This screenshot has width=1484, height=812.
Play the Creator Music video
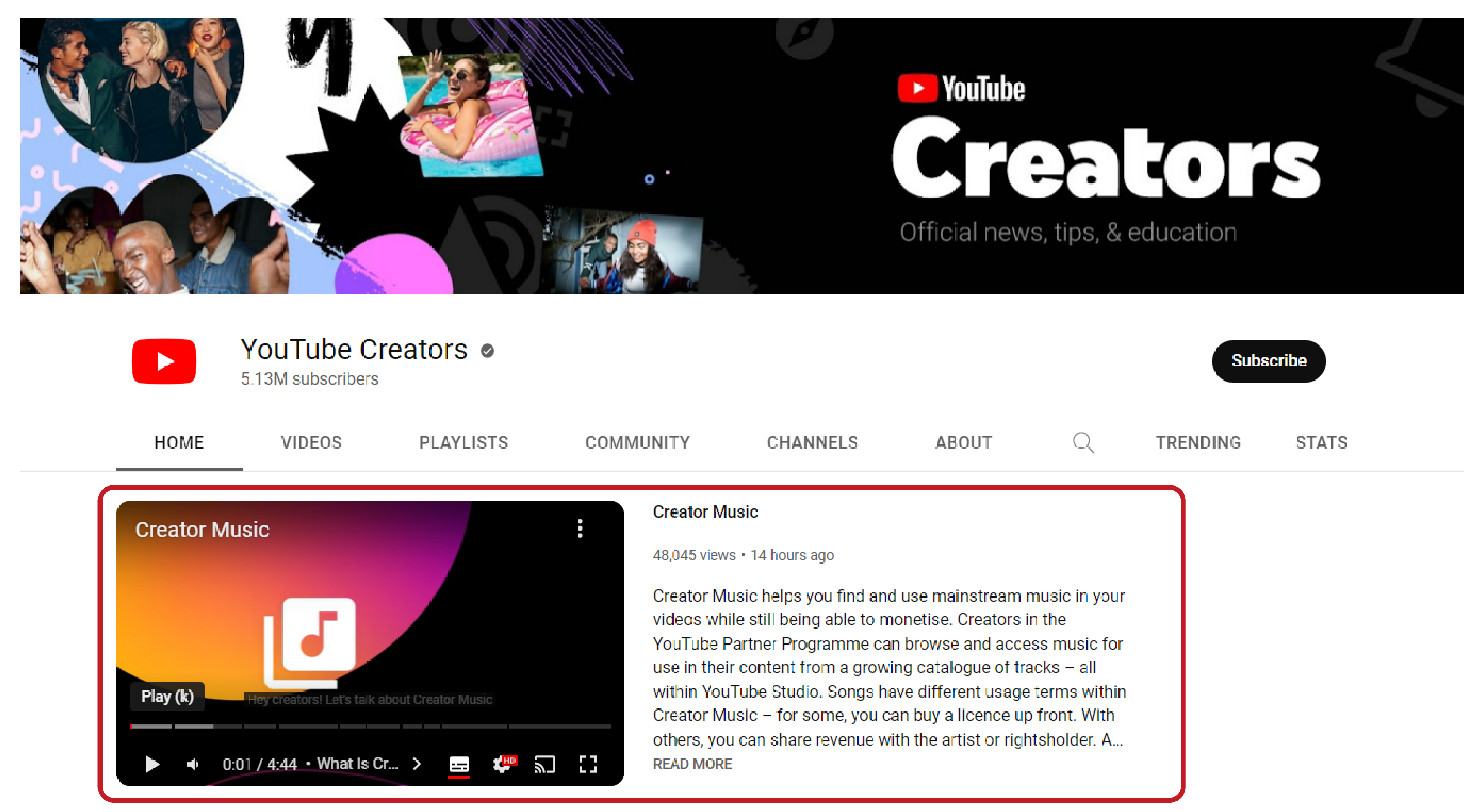point(152,763)
